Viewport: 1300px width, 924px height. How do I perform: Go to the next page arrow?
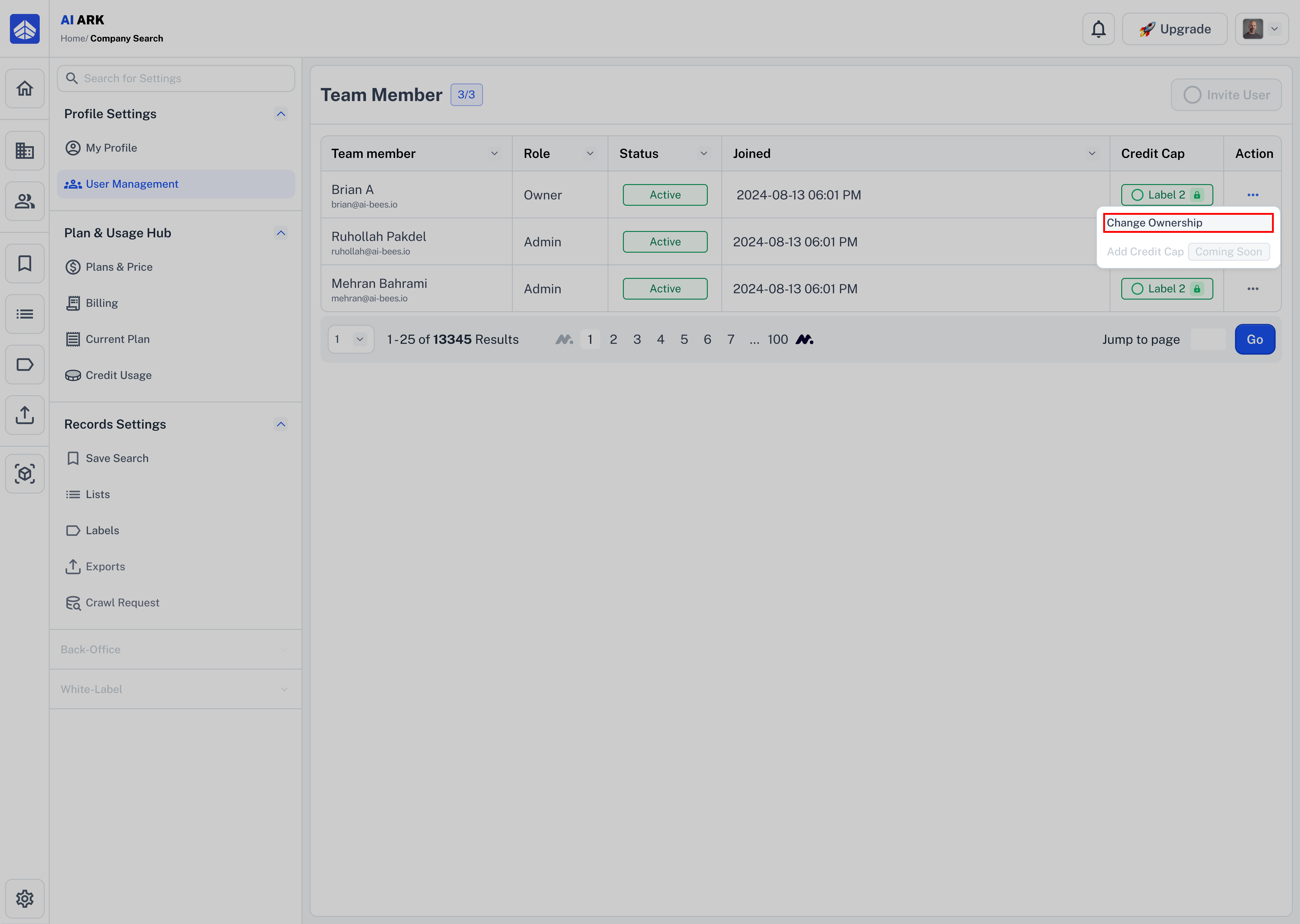[804, 340]
